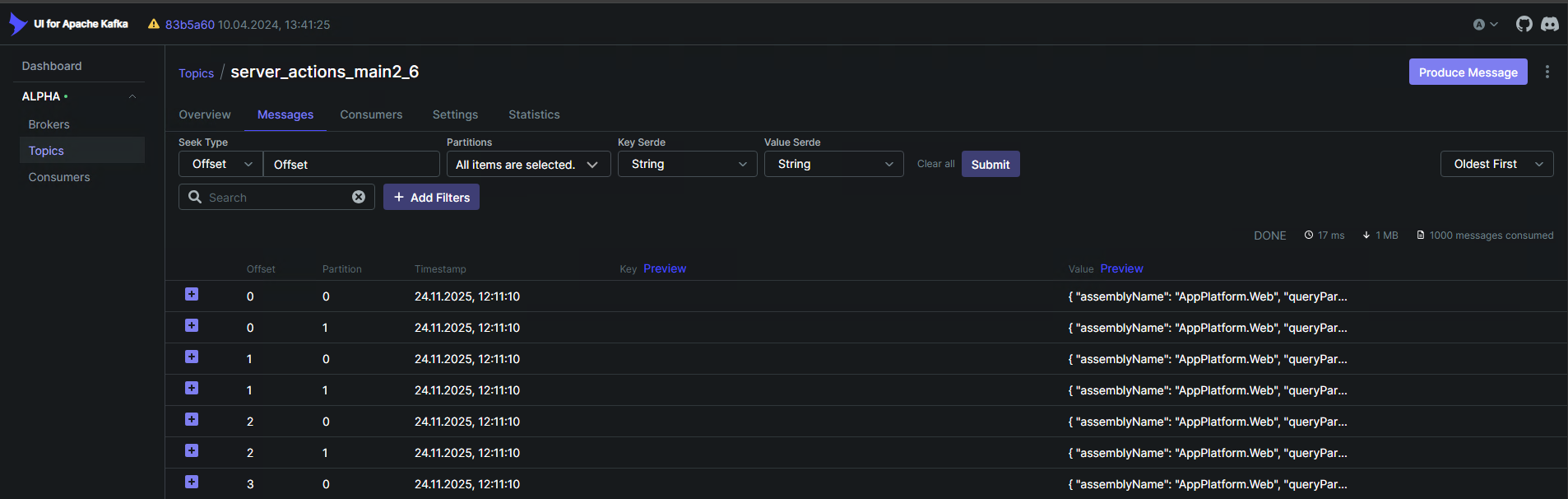
Task: Expand message row with offset 3 partition 0
Action: (192, 483)
